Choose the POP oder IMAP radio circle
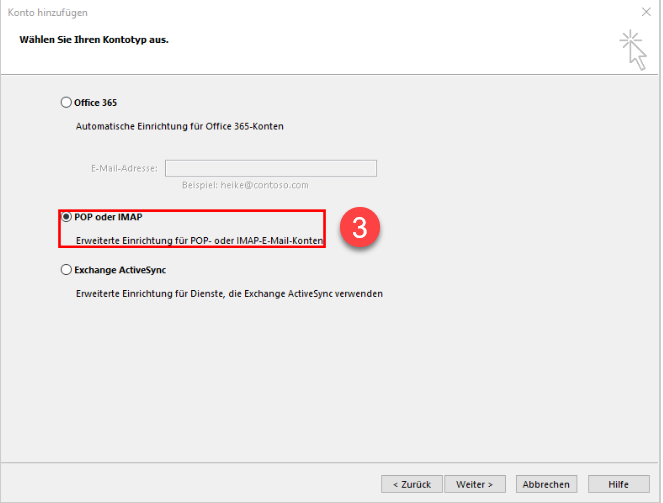663x503 pixels. coord(67,216)
